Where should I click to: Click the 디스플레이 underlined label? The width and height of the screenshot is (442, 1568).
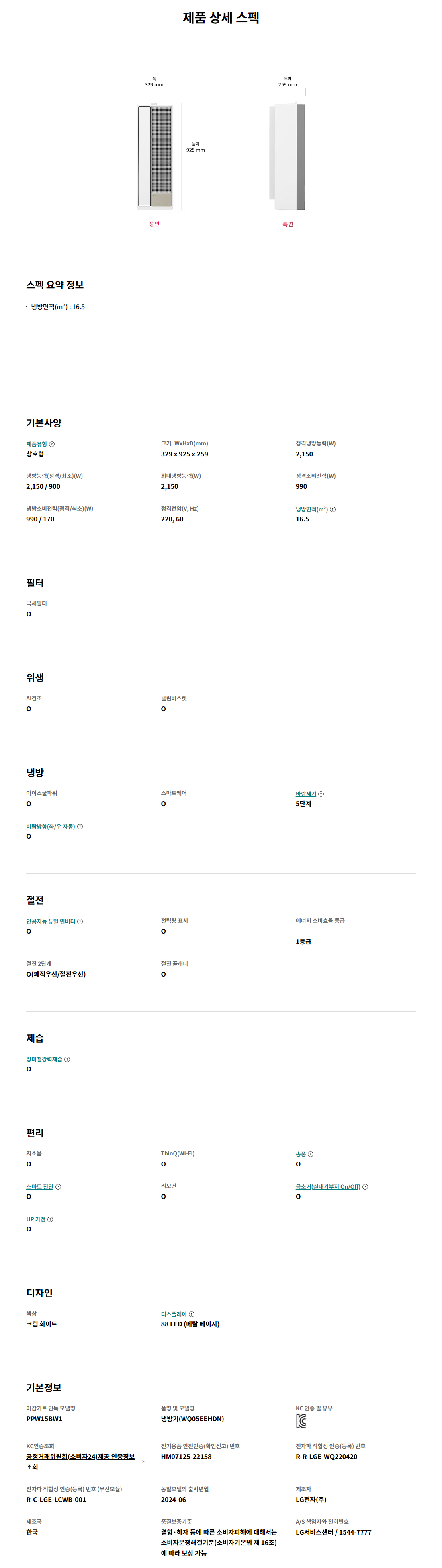pyautogui.click(x=174, y=1315)
